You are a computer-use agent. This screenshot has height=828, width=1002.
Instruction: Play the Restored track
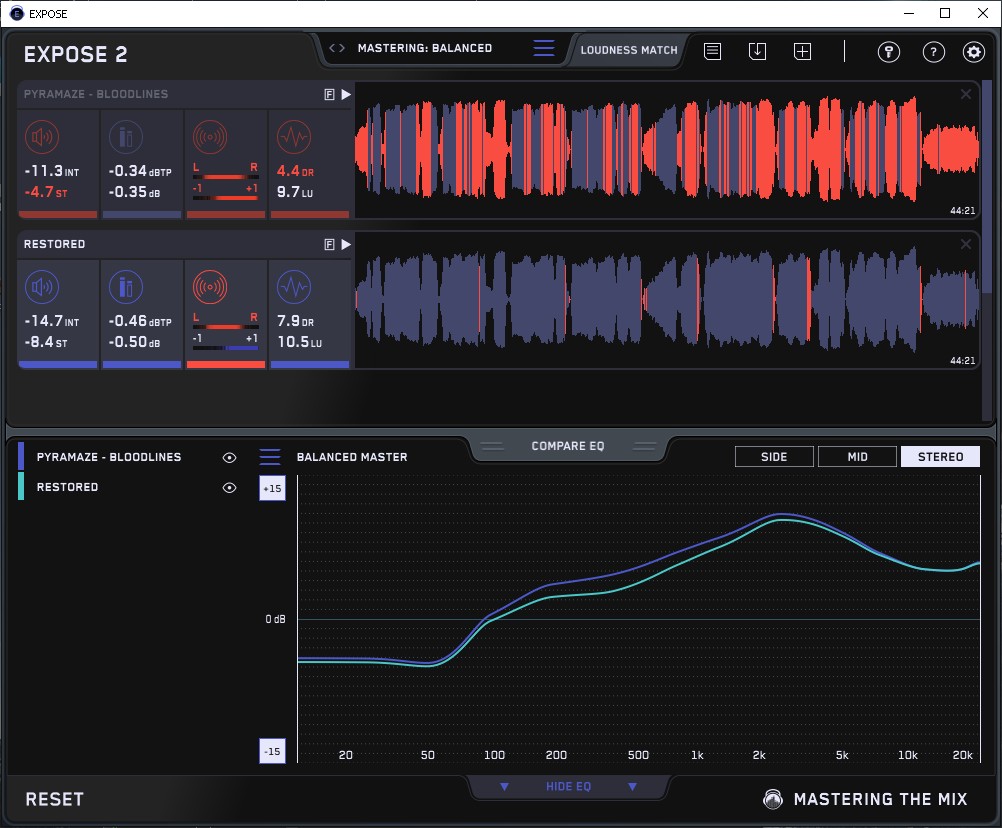tap(346, 244)
